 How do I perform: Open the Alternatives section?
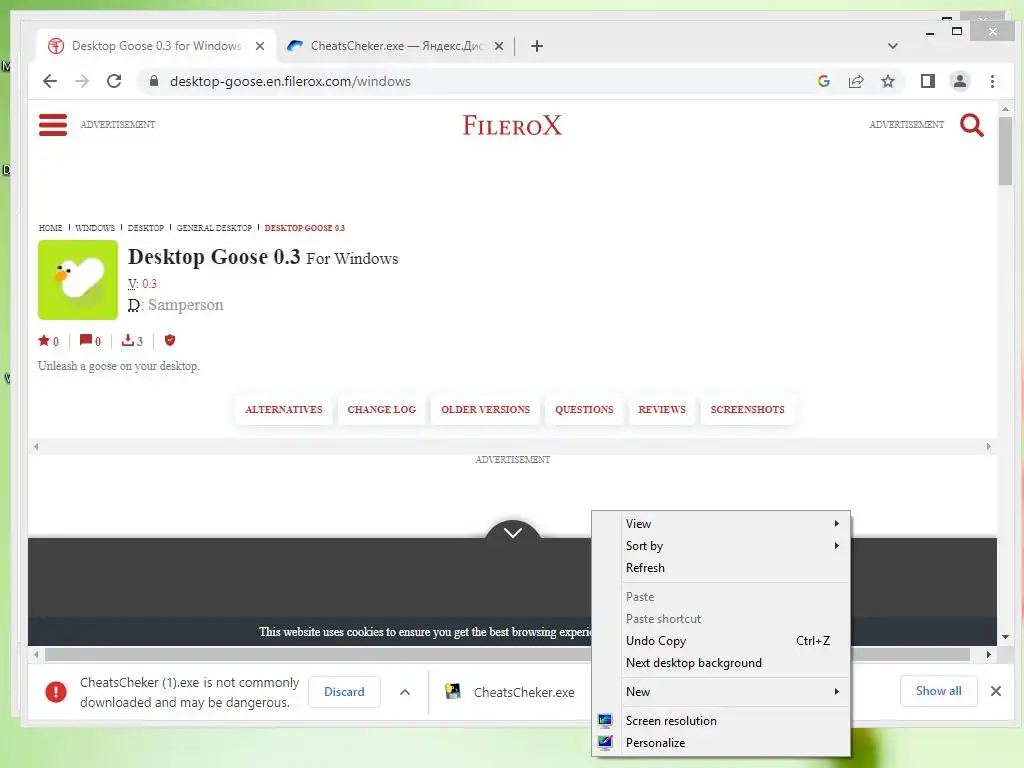click(x=283, y=409)
